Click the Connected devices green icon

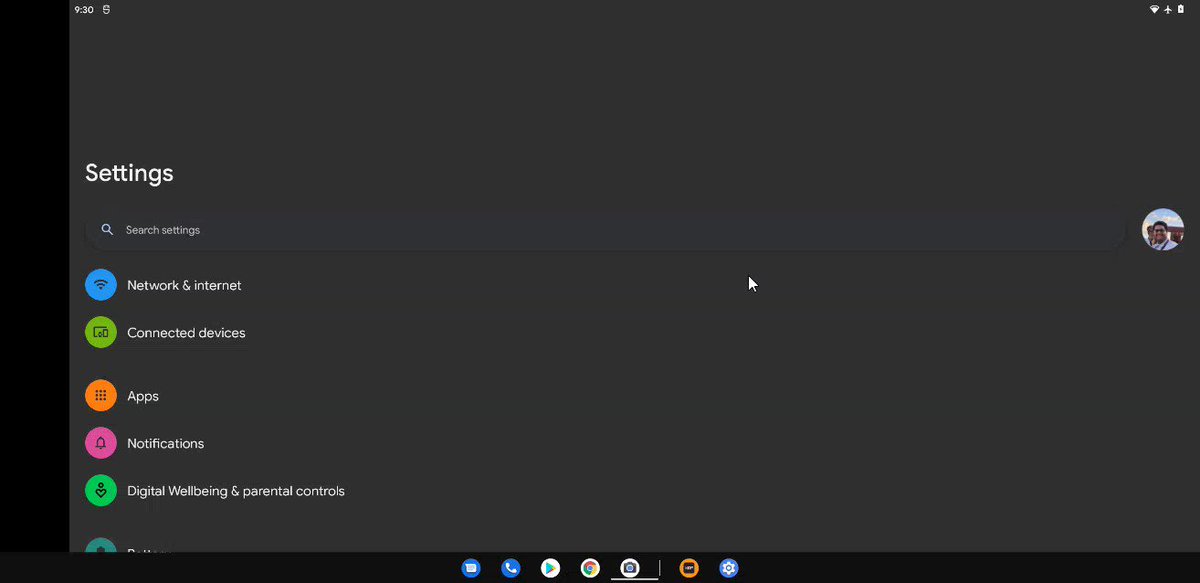pyautogui.click(x=101, y=333)
